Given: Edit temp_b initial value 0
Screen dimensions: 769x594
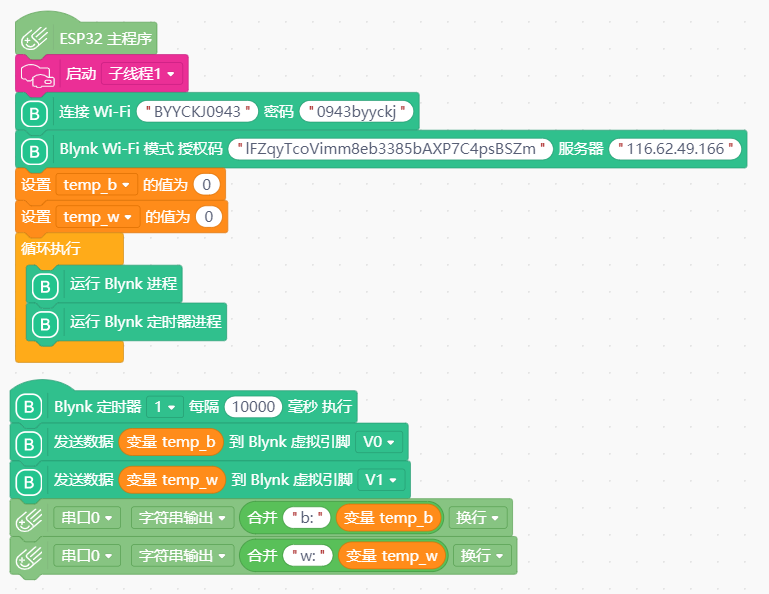Looking at the screenshot, I should pos(206,185).
